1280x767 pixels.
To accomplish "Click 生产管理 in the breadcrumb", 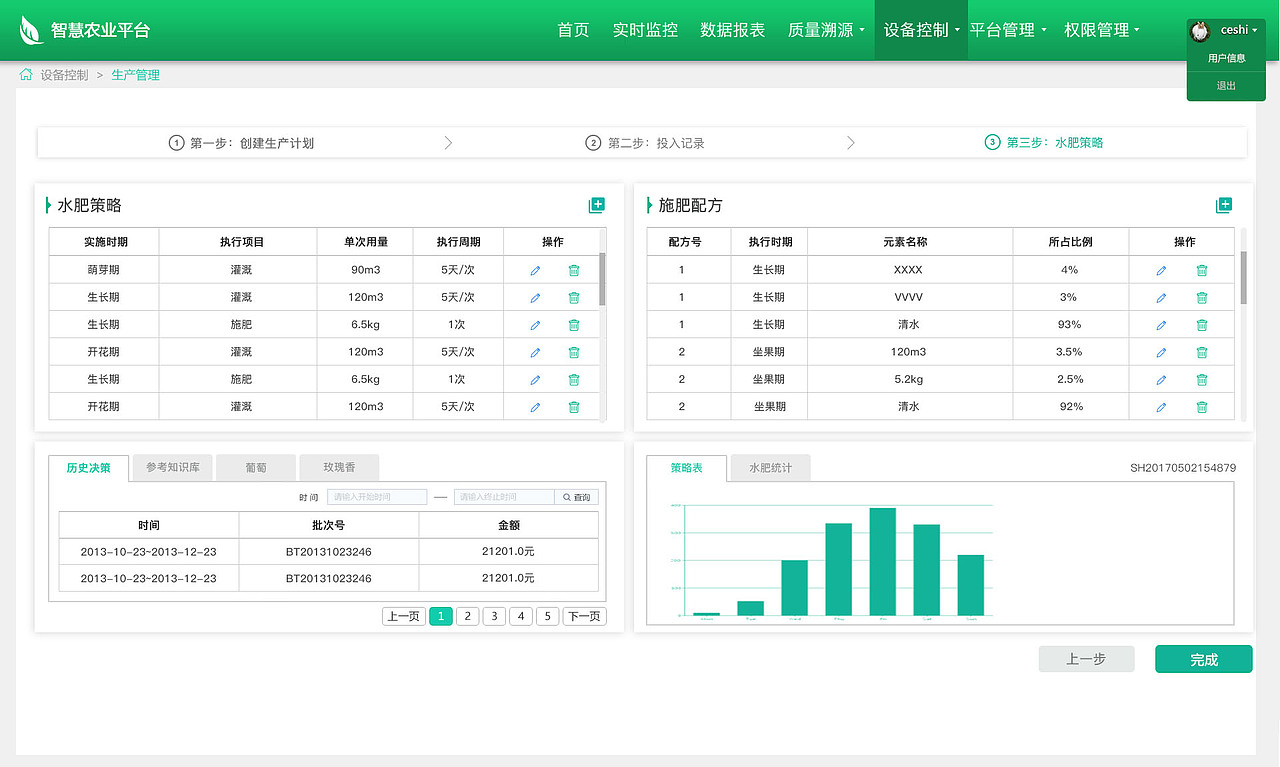I will pyautogui.click(x=136, y=75).
